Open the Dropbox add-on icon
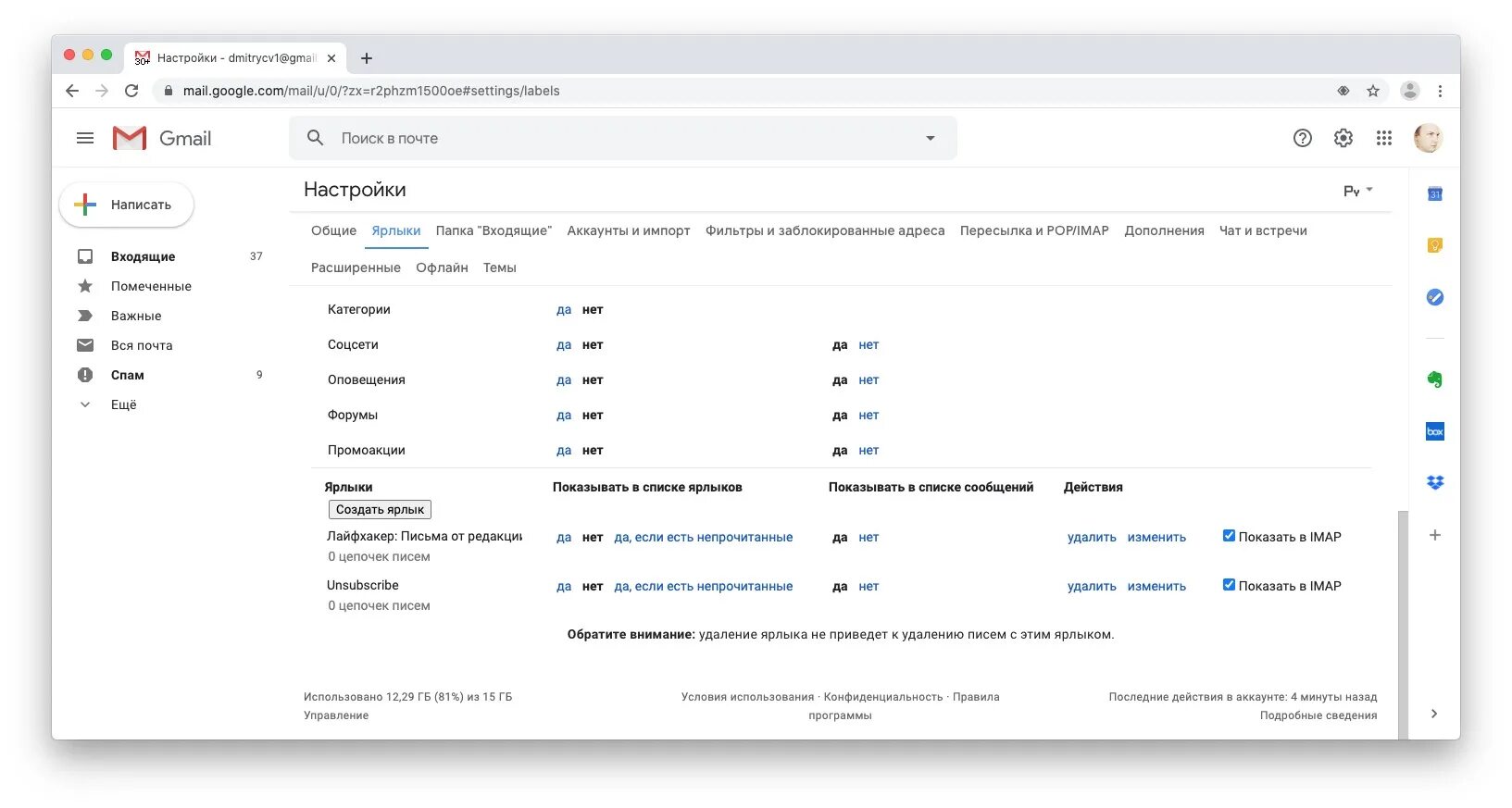The width and height of the screenshot is (1512, 808). click(x=1435, y=483)
